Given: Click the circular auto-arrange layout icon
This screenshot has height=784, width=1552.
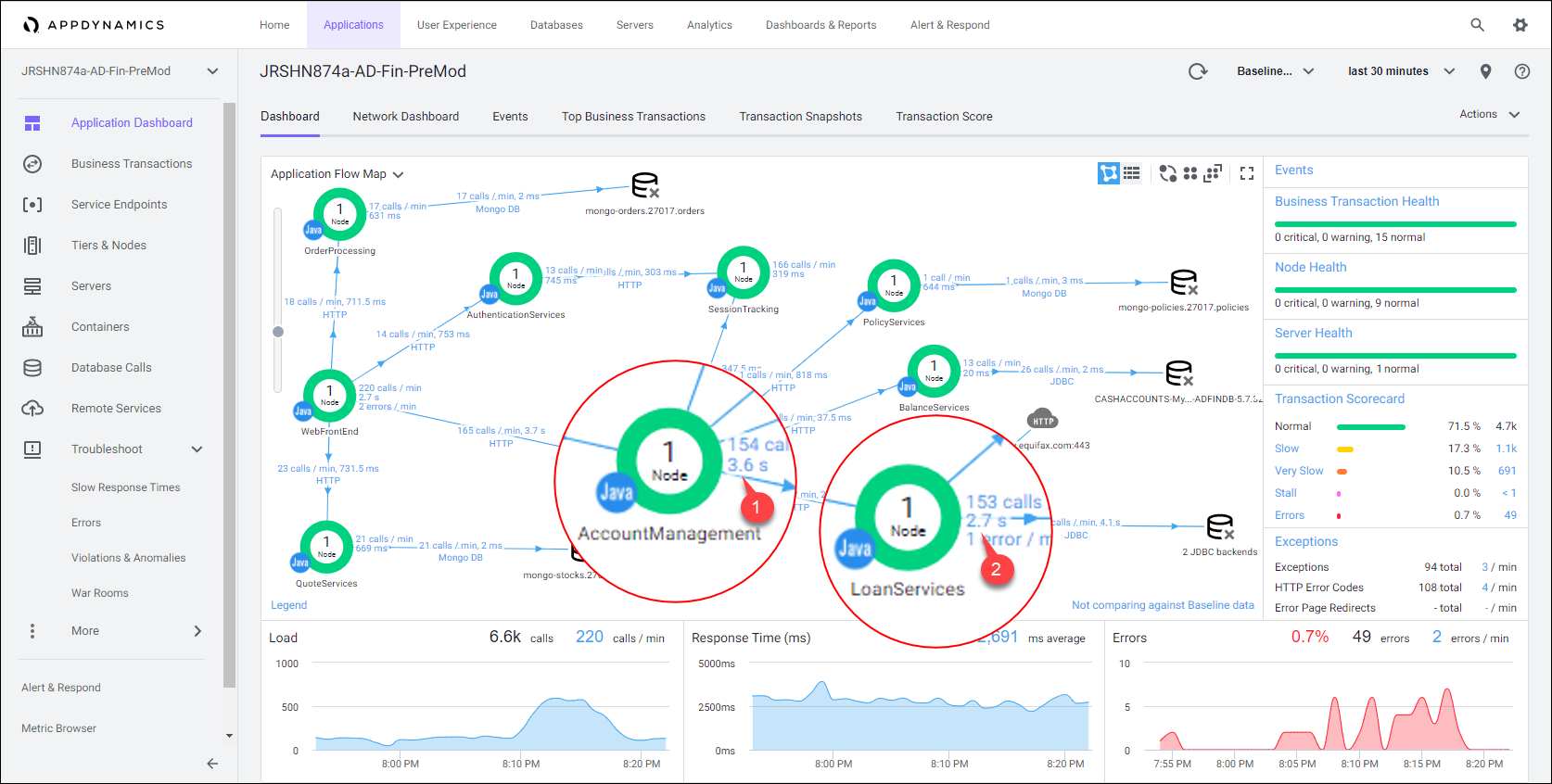Looking at the screenshot, I should click(x=1168, y=173).
